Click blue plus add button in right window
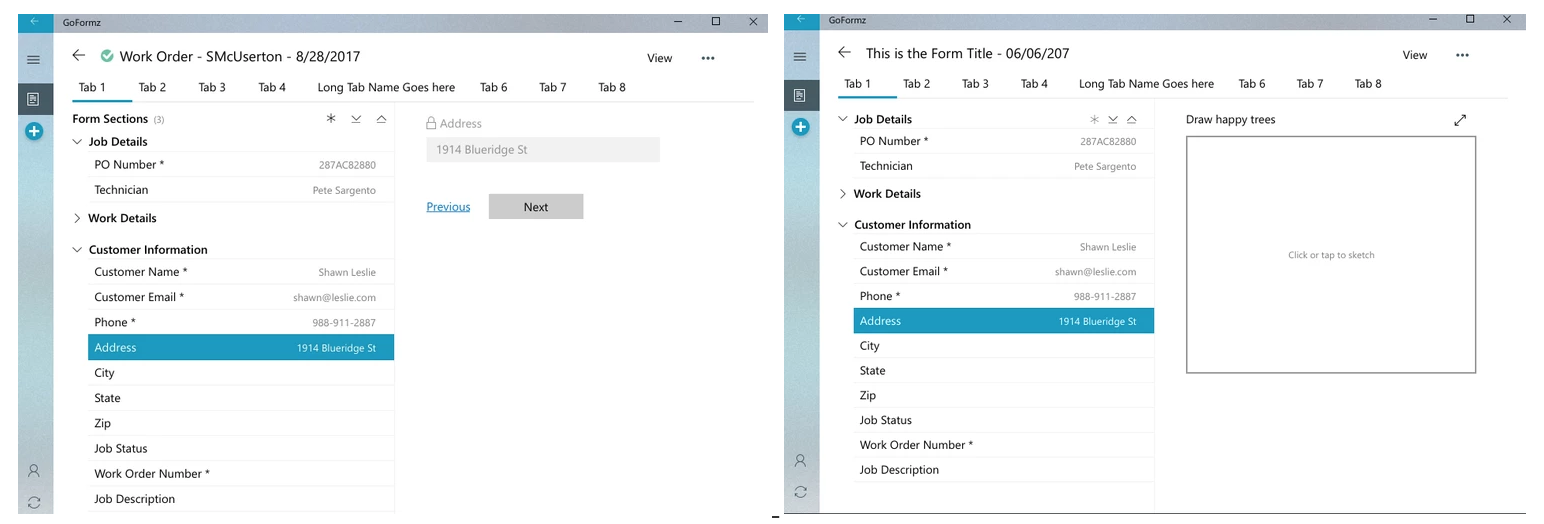Image resolution: width=1544 pixels, height=524 pixels. pyautogui.click(x=800, y=127)
